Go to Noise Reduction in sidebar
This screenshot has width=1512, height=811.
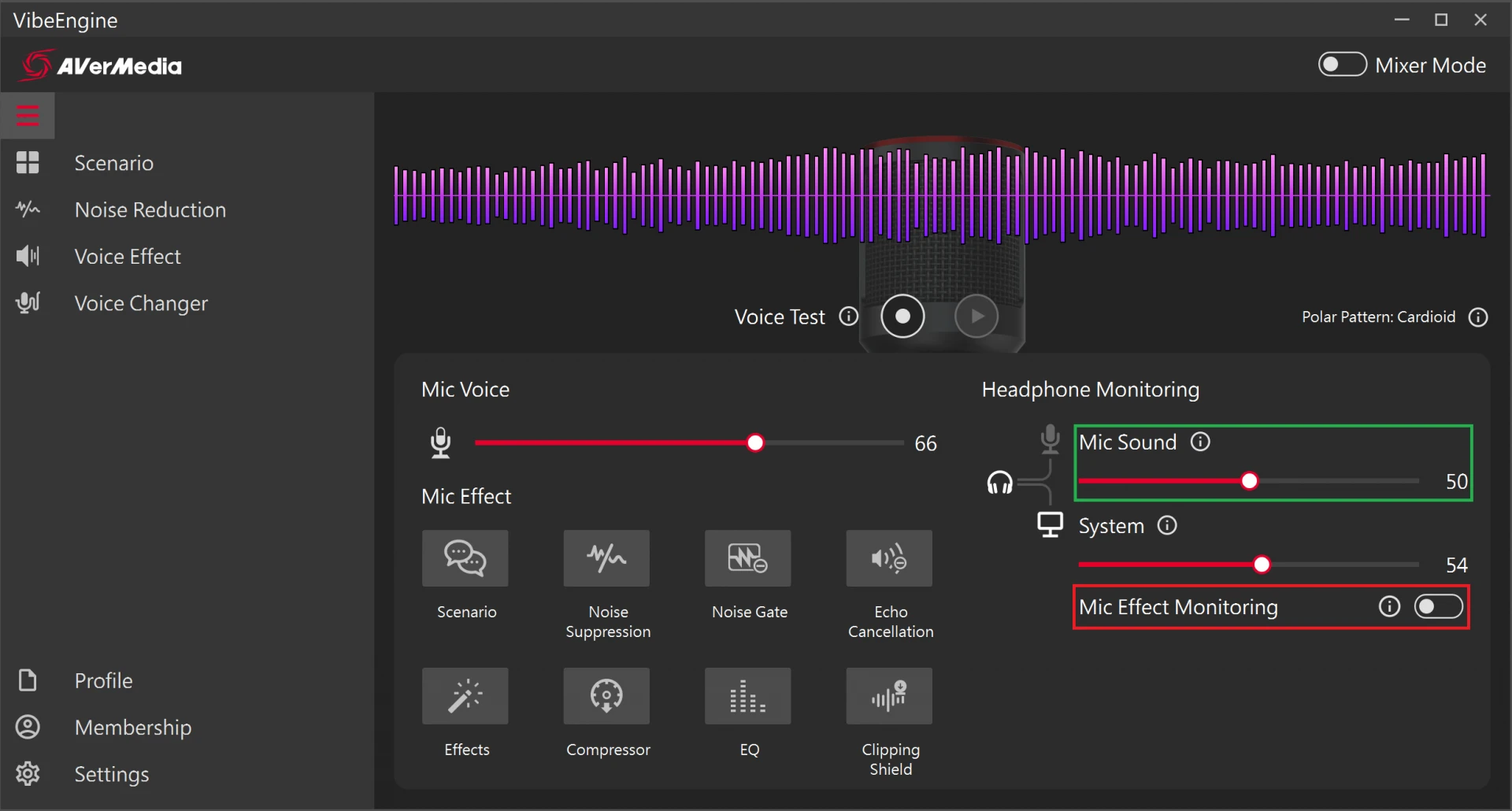pos(150,209)
